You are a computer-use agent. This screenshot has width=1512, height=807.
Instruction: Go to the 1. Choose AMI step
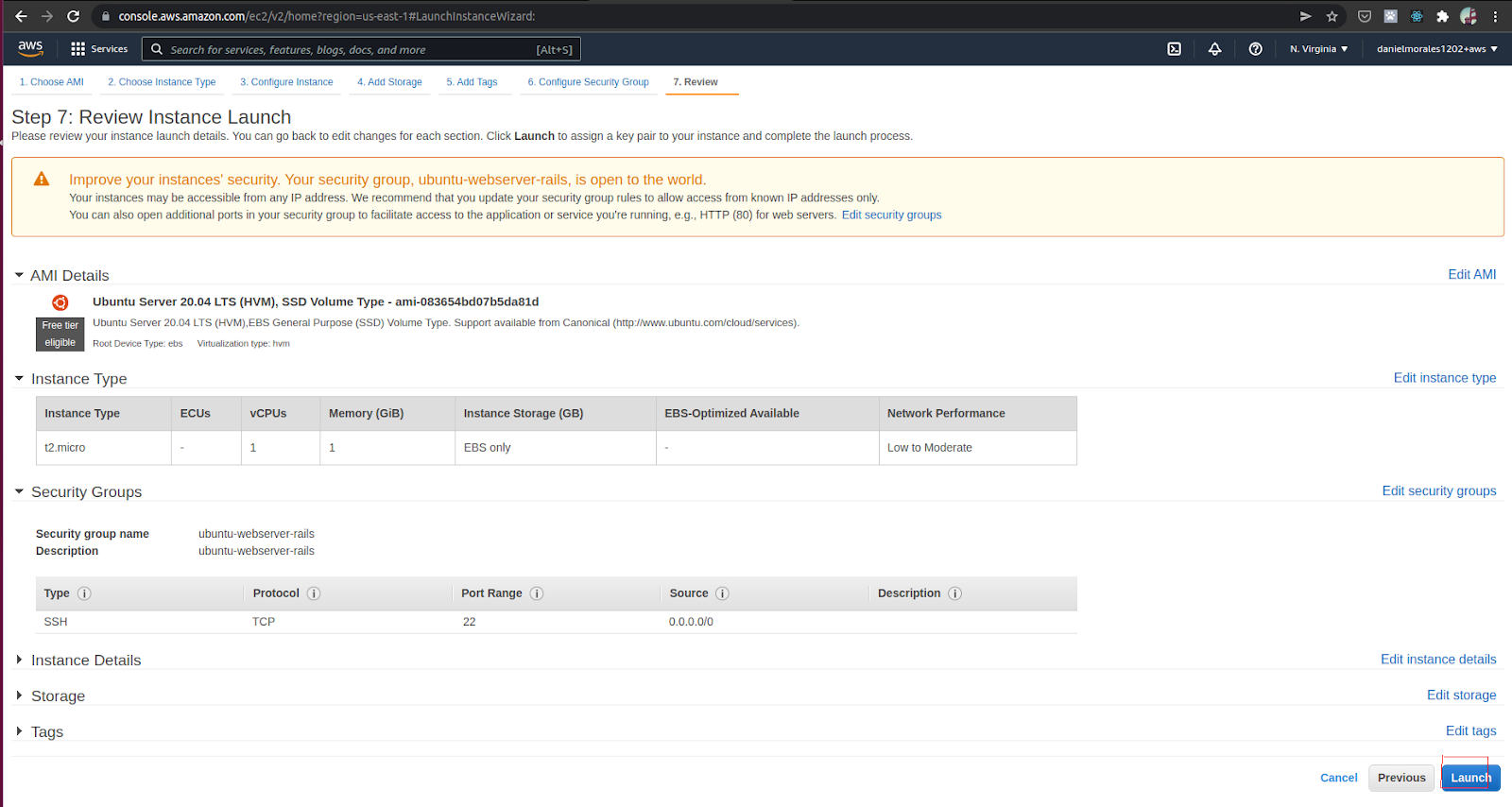coord(52,82)
